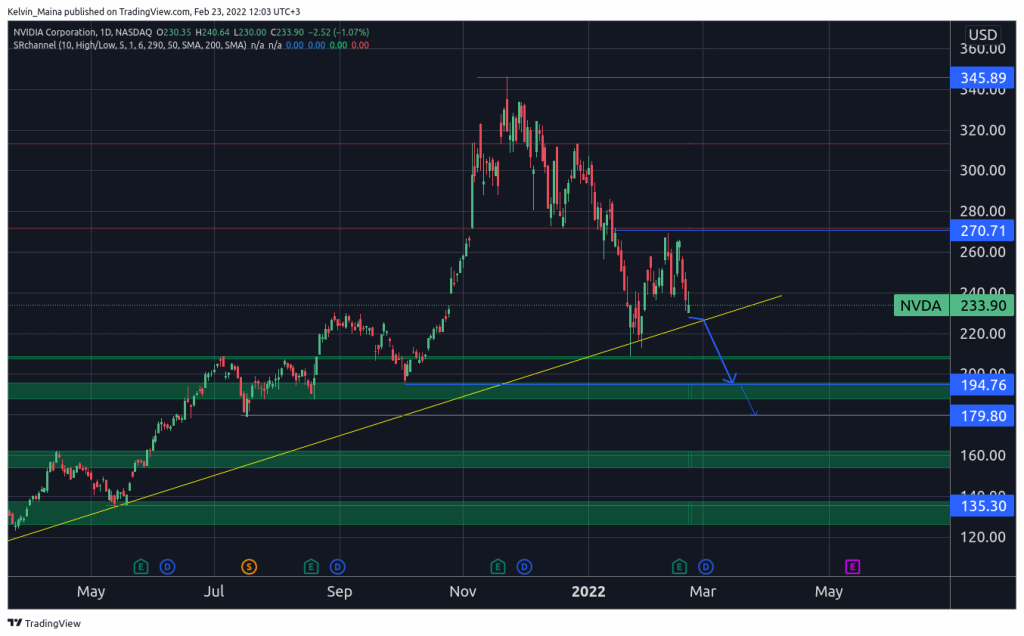Select the 135.30 price line label
Viewport: 1024px width, 636px height.
[x=982, y=506]
